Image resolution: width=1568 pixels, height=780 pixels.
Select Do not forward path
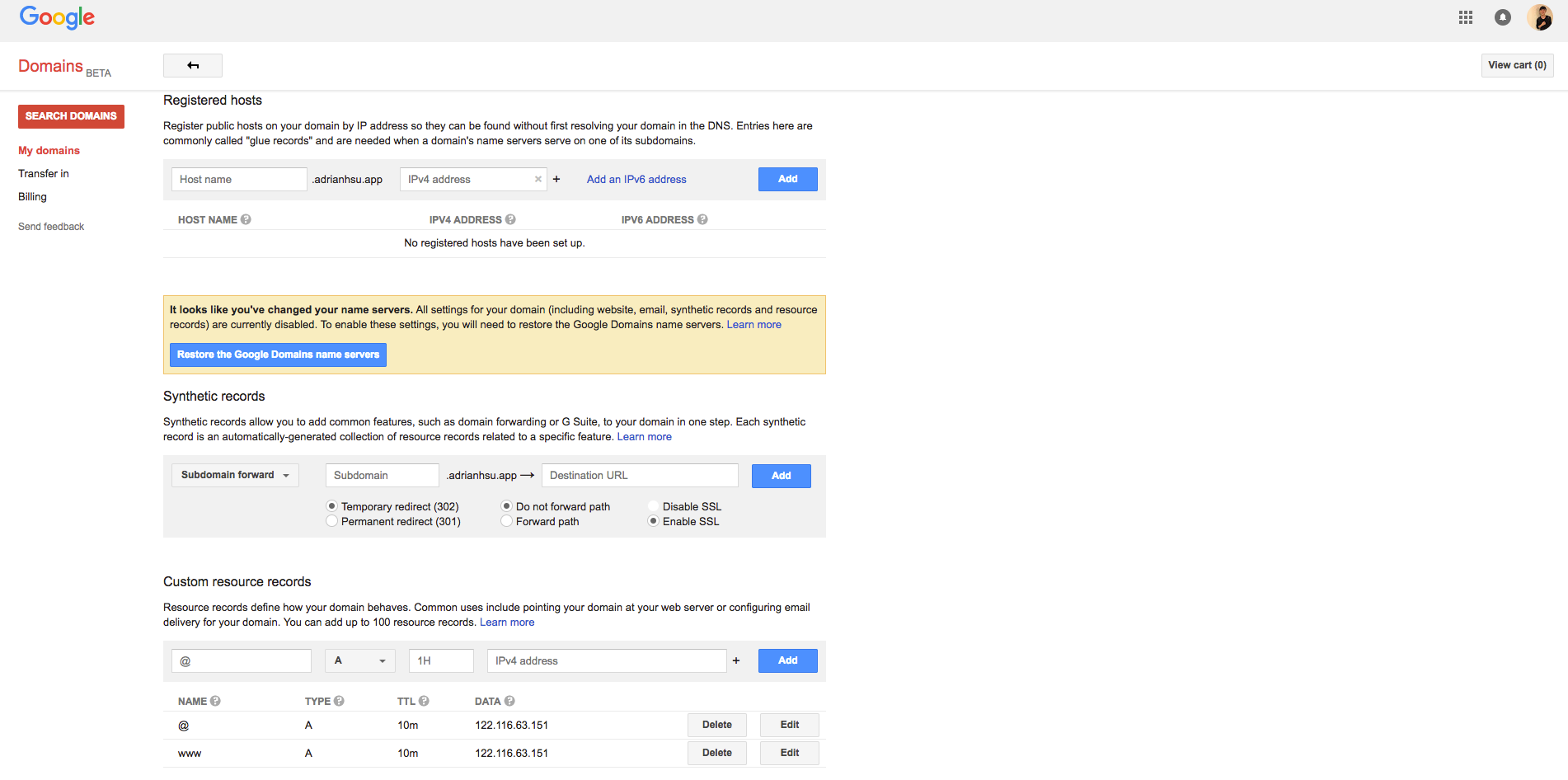(507, 506)
